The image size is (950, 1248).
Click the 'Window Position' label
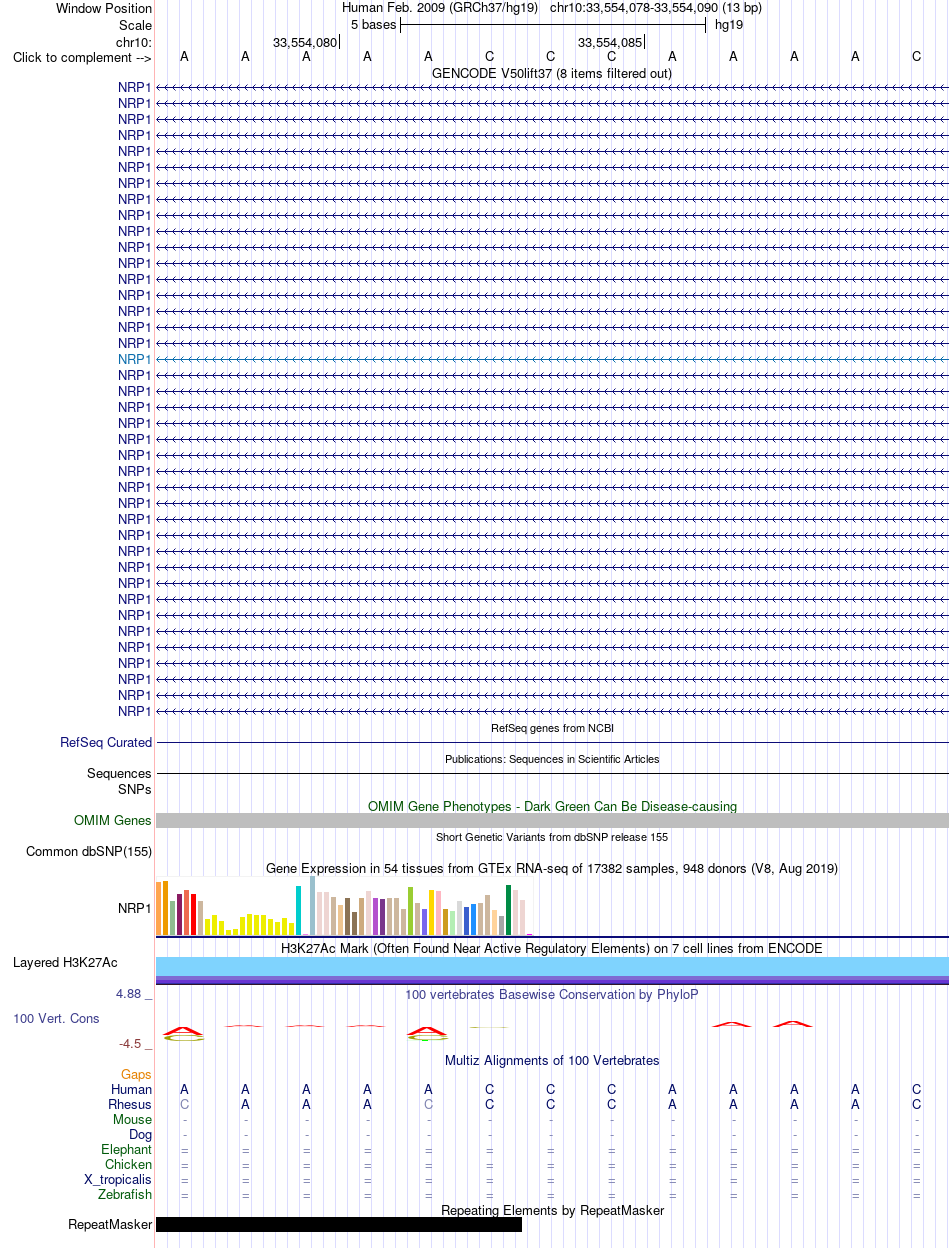(x=104, y=8)
